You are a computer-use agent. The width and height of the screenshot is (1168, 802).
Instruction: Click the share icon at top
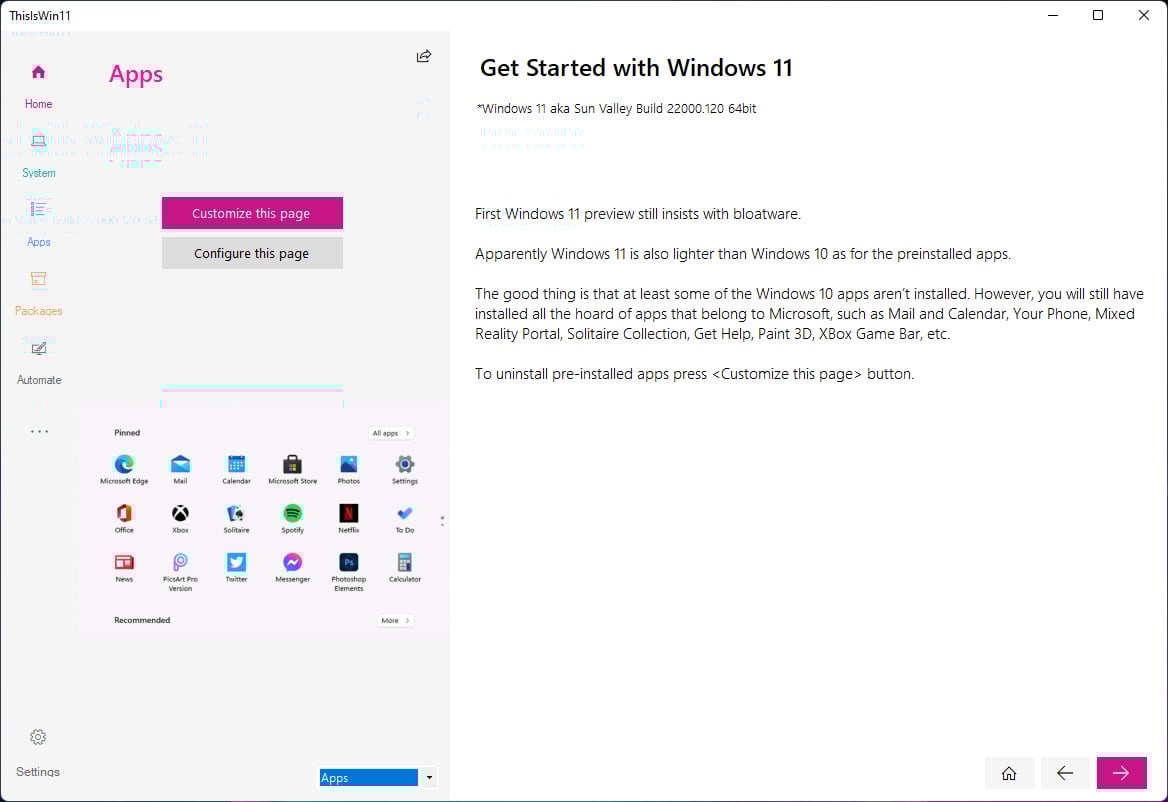pyautogui.click(x=424, y=57)
